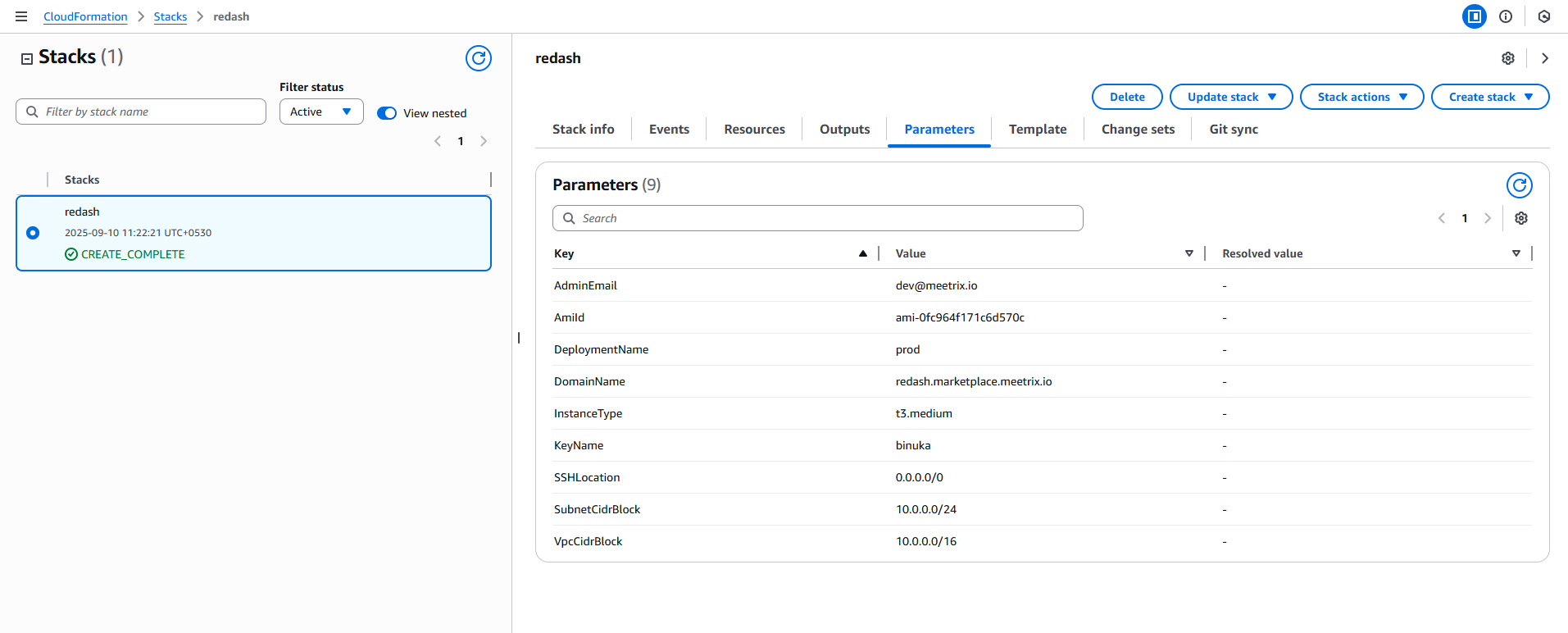Click the redash stack name in list
The height and width of the screenshot is (633, 1568).
click(82, 212)
